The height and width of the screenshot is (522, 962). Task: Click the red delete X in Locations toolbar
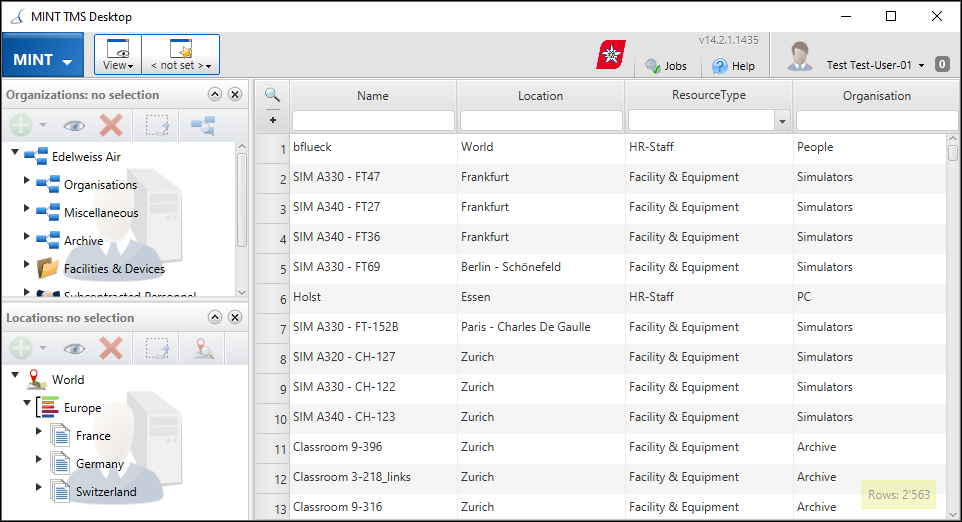coord(111,348)
